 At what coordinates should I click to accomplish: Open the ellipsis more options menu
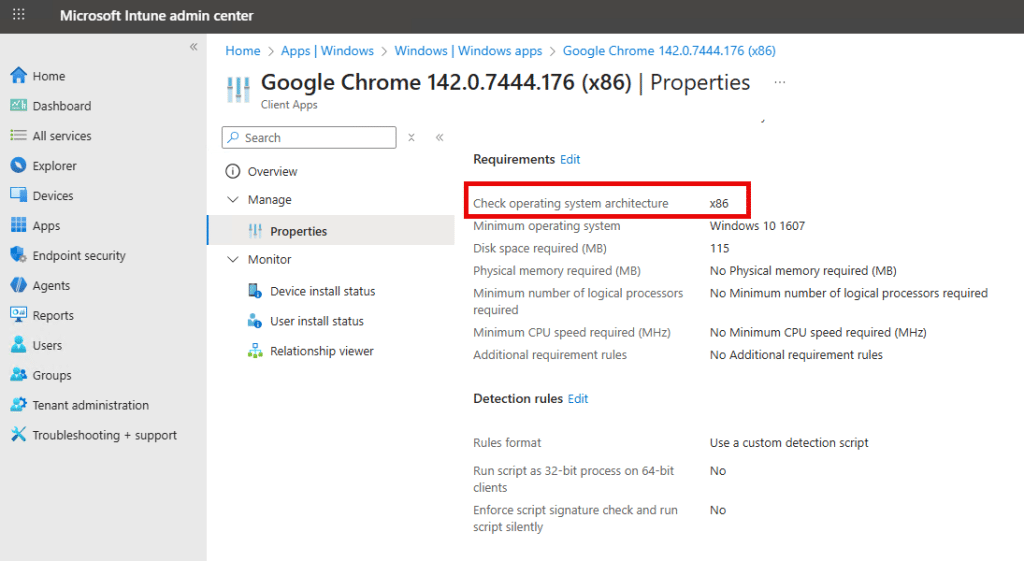click(780, 83)
